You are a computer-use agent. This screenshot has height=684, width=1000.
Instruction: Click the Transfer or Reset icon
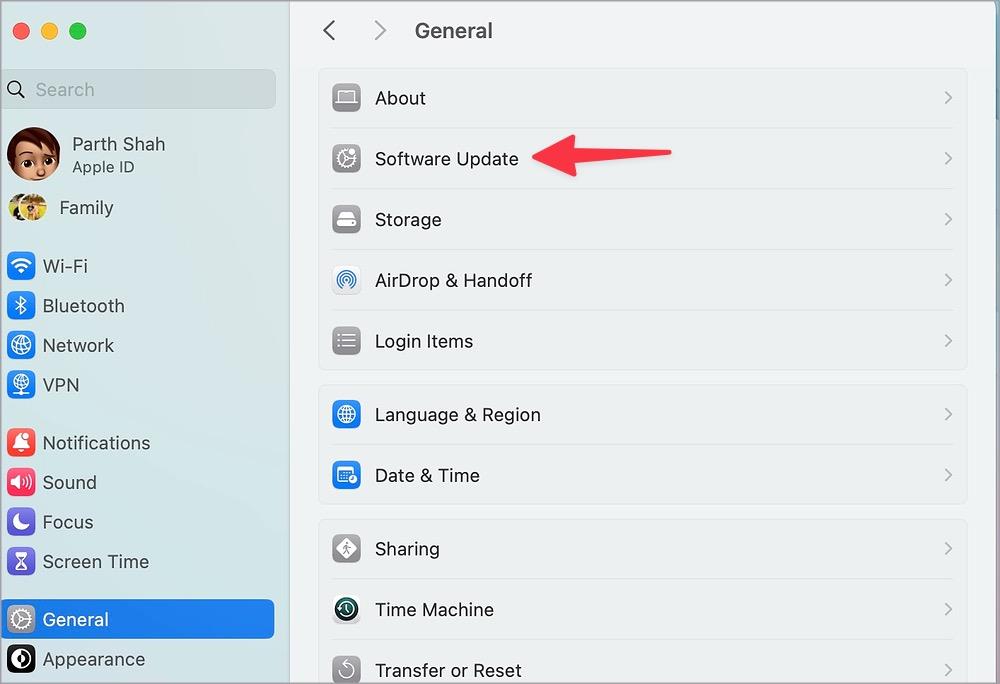pyautogui.click(x=346, y=669)
